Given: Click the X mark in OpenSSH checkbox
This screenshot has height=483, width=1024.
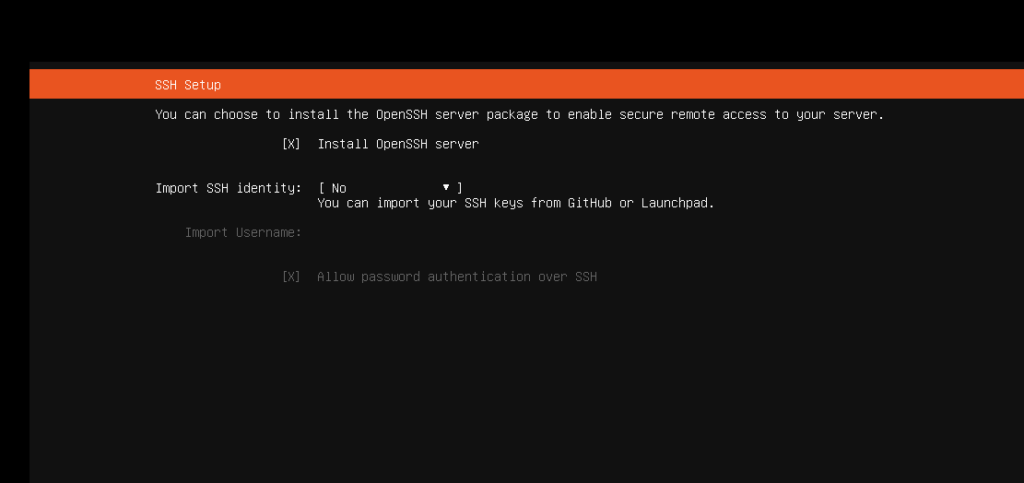Looking at the screenshot, I should pos(291,144).
